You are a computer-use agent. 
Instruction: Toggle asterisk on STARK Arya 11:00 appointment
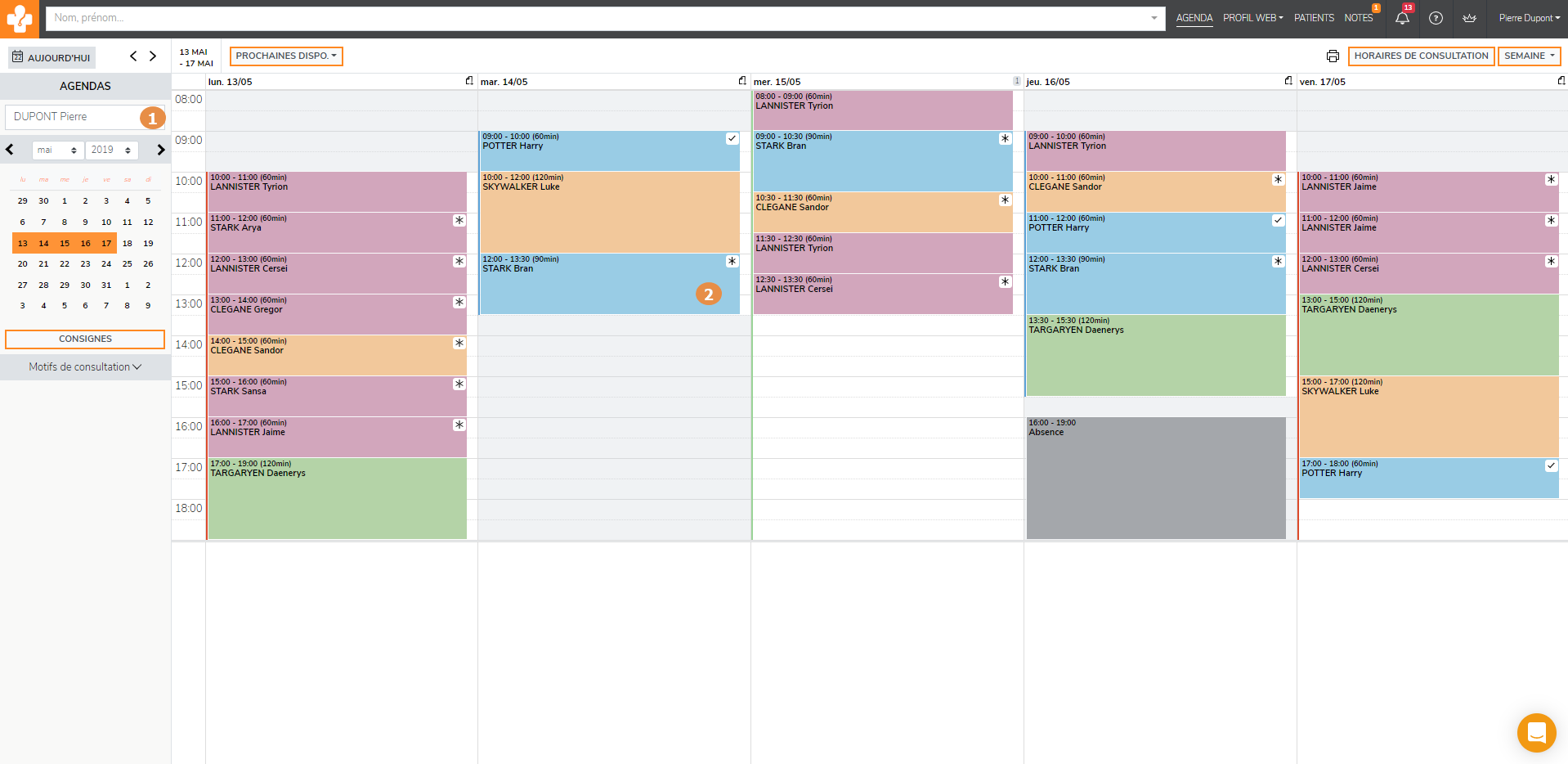pos(459,221)
